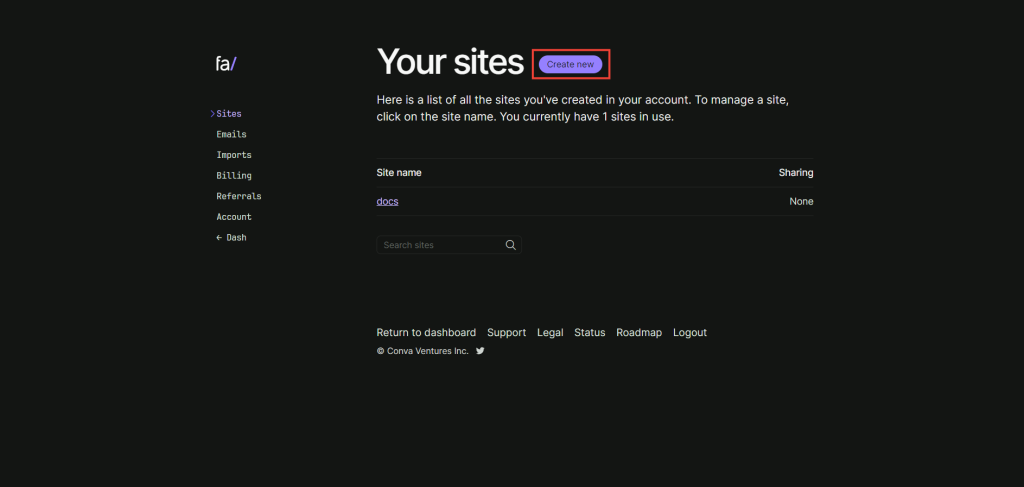Go back via the Dash sidebar link

point(231,238)
